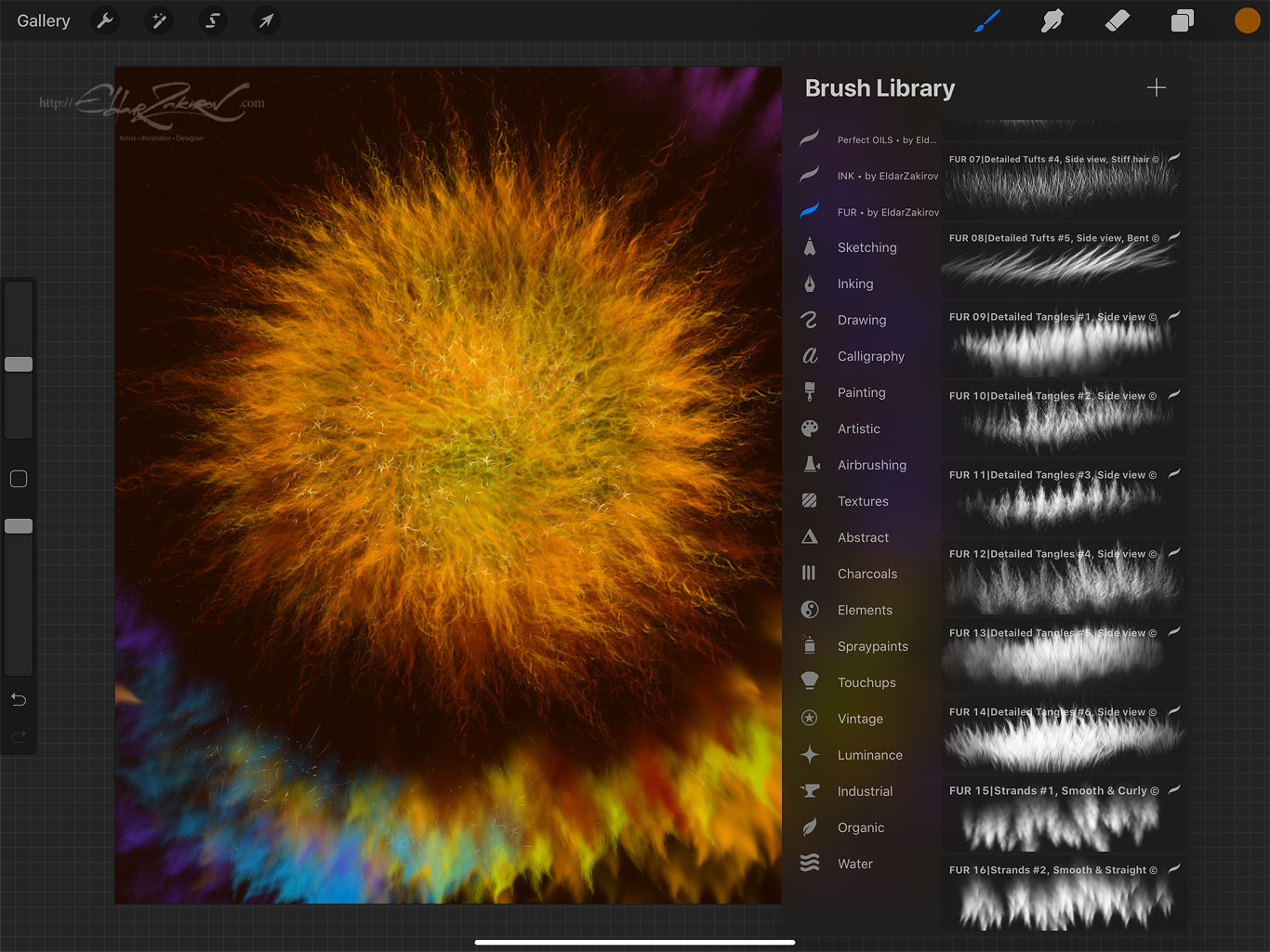Return to the Gallery
The height and width of the screenshot is (952, 1270).
point(44,20)
